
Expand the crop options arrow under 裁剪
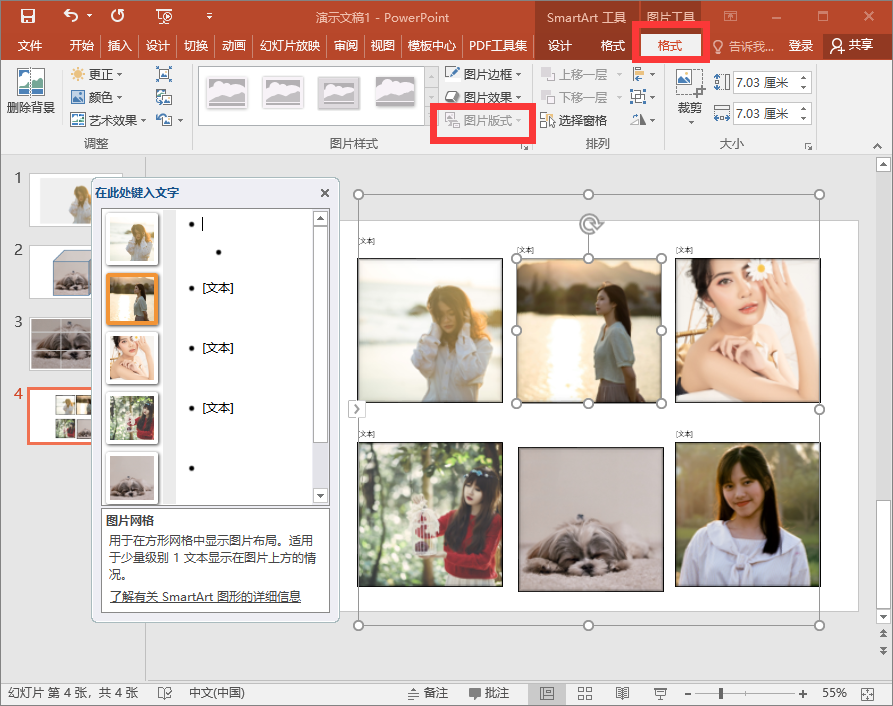691,122
